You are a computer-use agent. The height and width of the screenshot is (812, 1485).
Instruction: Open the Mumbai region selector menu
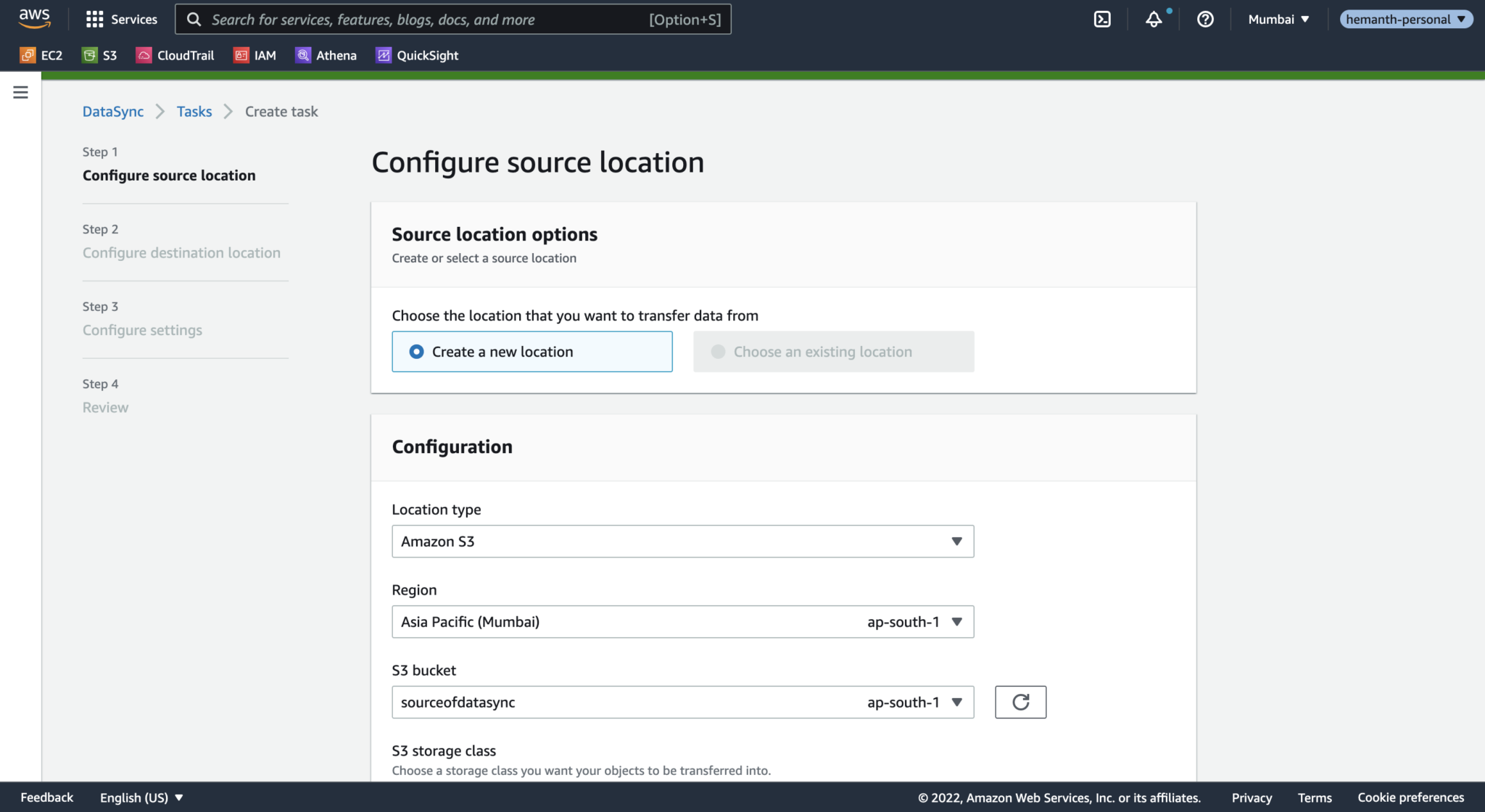[x=1278, y=19]
